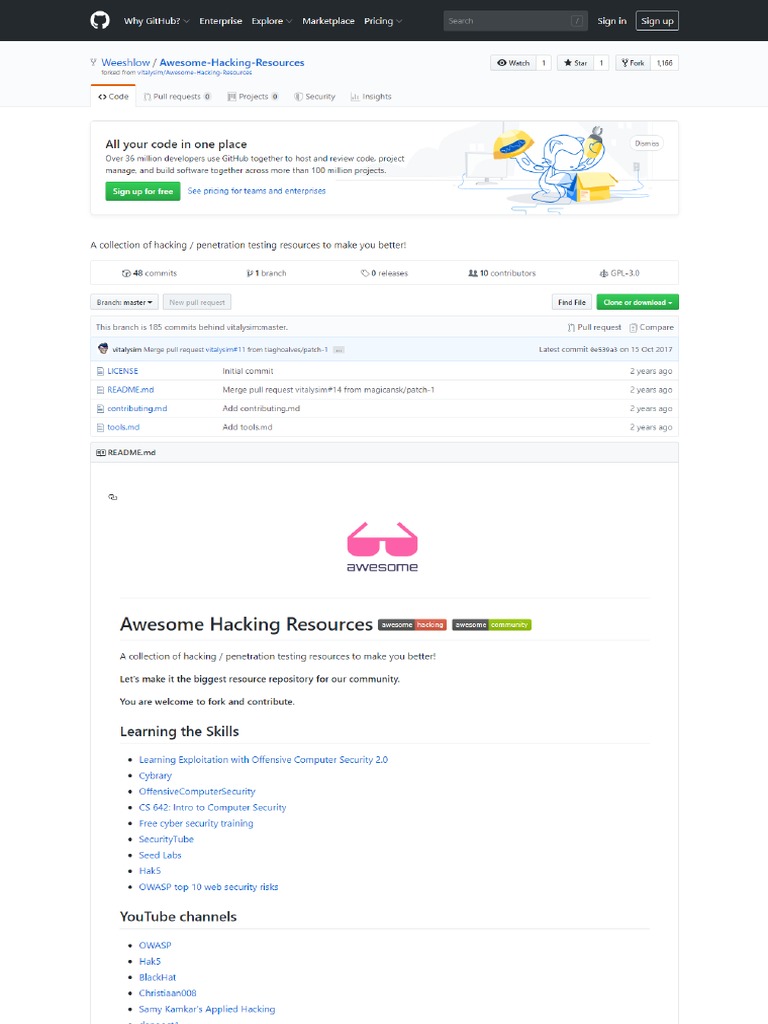Open the Awesome-Hacking-Resources repository link
Image resolution: width=768 pixels, height=1024 pixels.
232,63
